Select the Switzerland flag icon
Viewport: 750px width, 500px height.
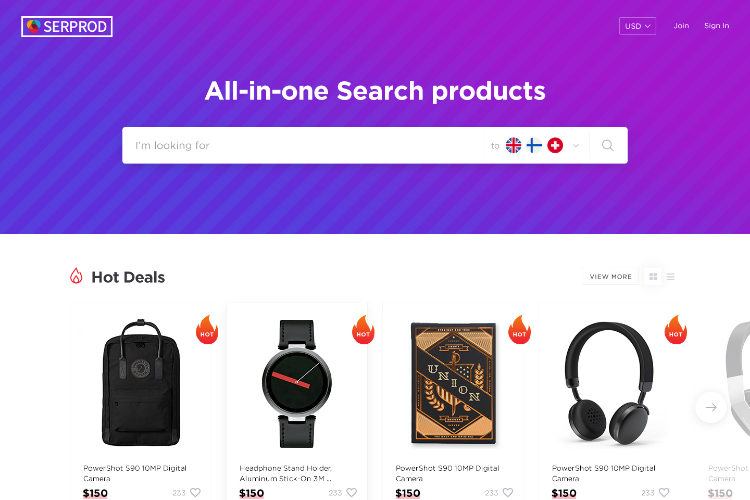pyautogui.click(x=555, y=145)
